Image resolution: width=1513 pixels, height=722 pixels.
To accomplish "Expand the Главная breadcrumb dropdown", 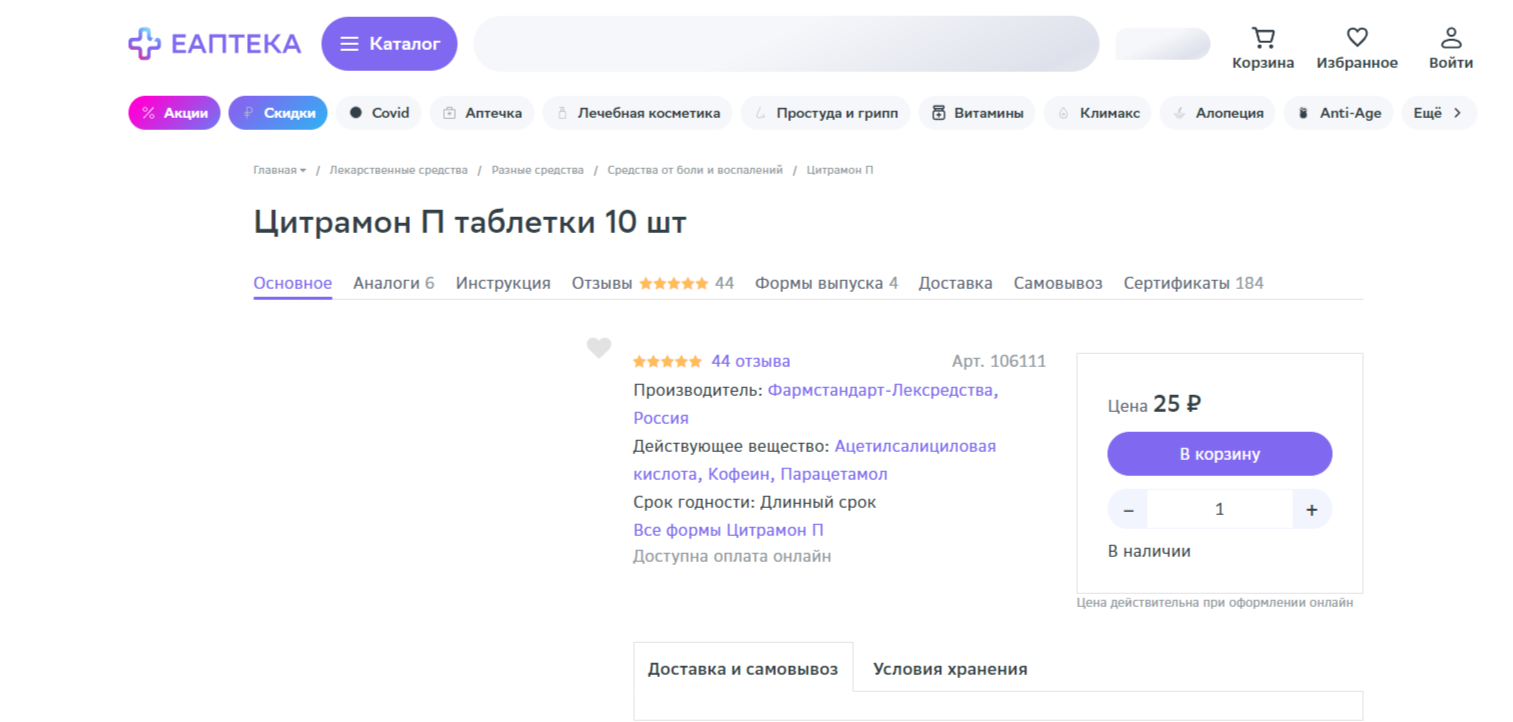I will [x=280, y=170].
